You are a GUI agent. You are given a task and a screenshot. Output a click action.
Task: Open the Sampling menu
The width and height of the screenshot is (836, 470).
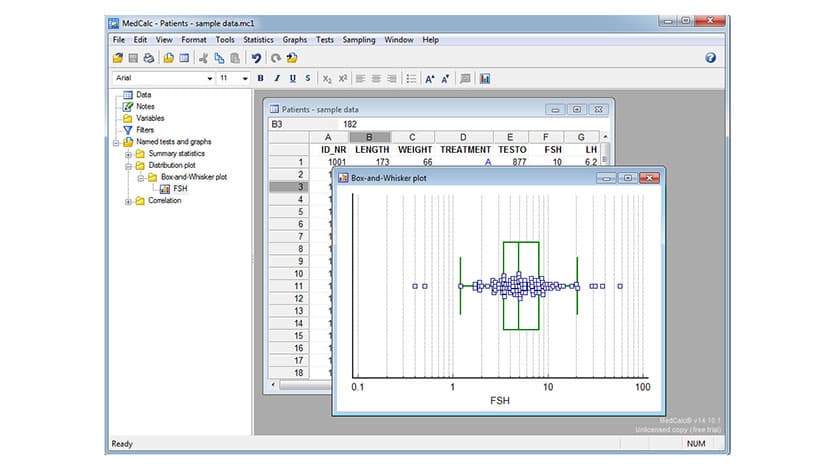click(358, 40)
